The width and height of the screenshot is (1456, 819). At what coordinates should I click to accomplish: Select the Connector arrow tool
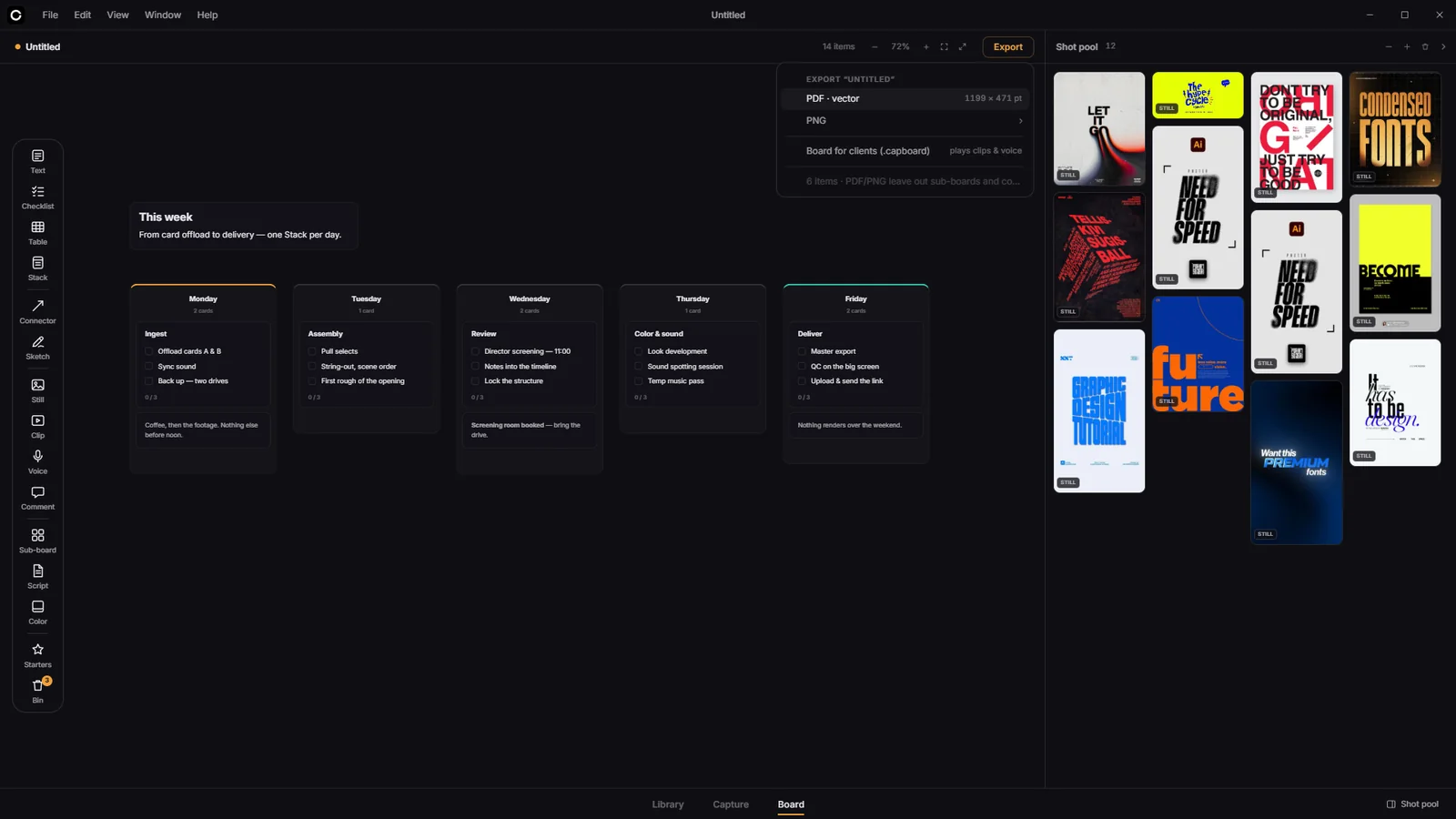[x=37, y=312]
